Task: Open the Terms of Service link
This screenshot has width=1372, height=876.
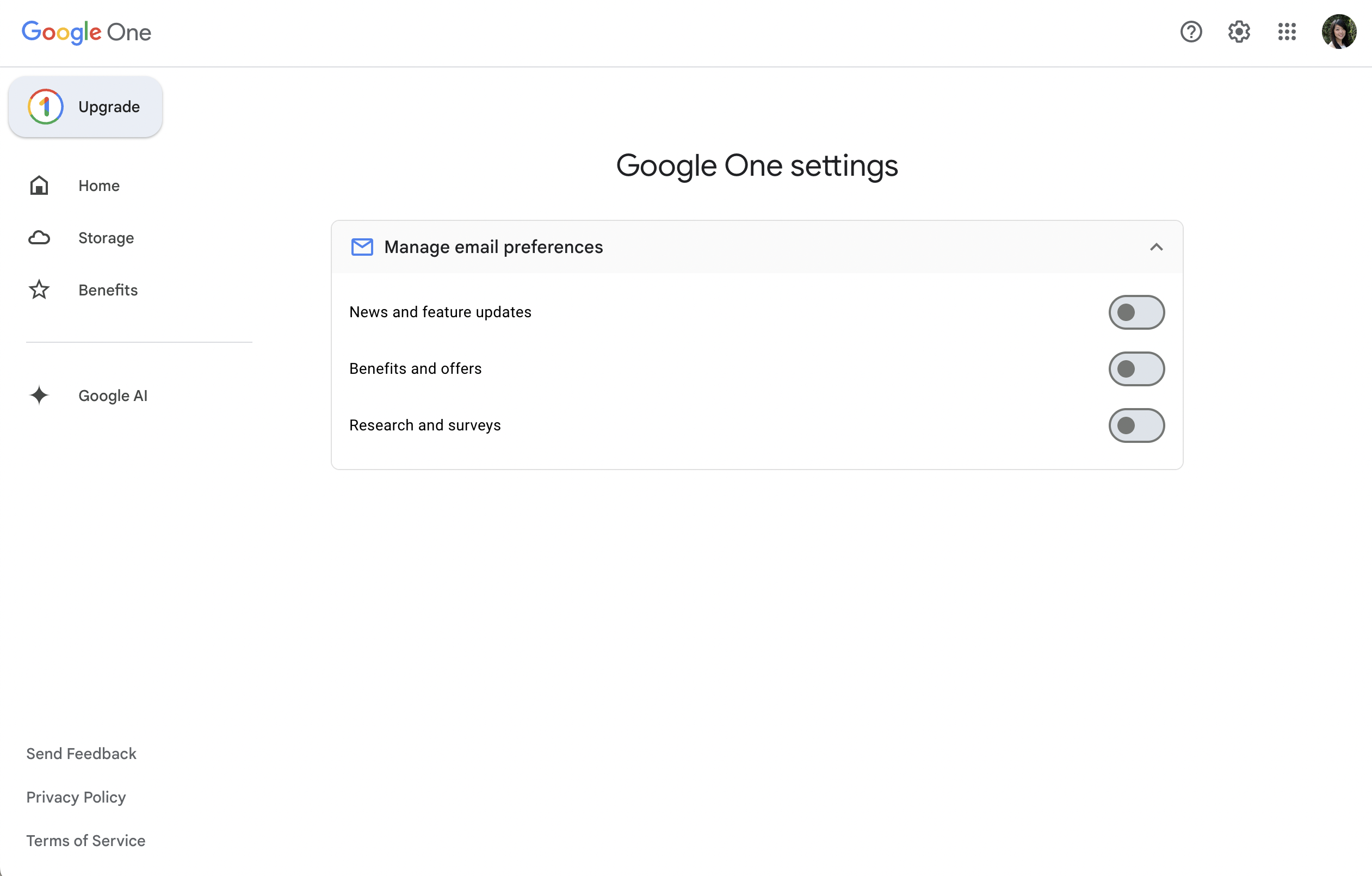Action: point(86,841)
